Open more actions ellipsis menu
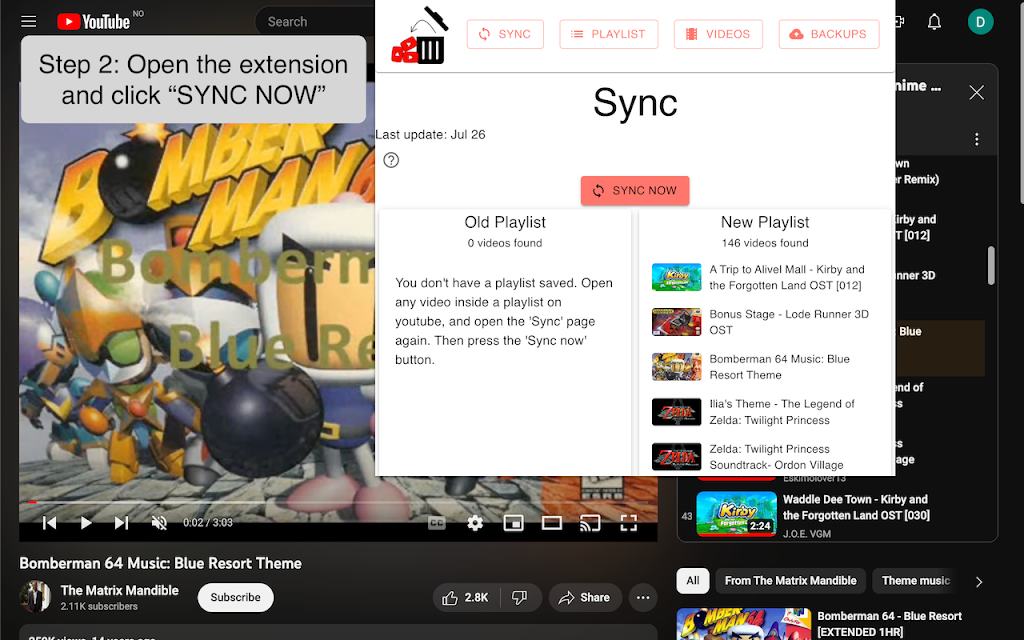 tap(643, 598)
